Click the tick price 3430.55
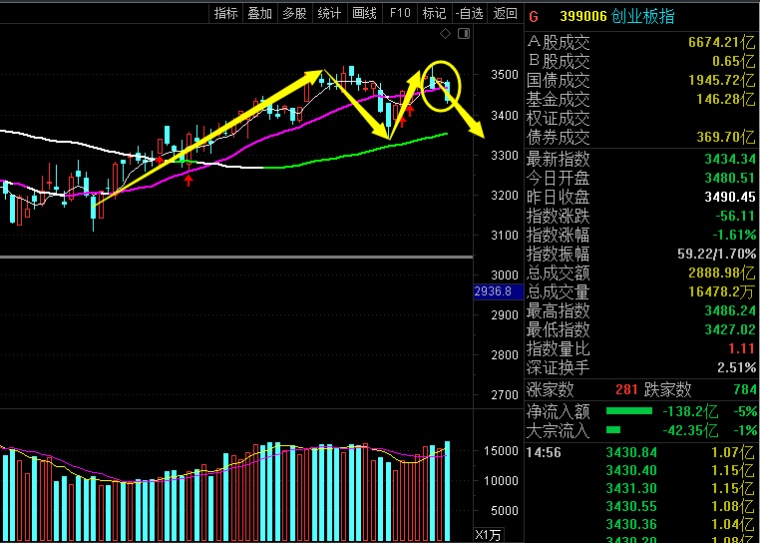Image resolution: width=760 pixels, height=543 pixels. pyautogui.click(x=631, y=506)
